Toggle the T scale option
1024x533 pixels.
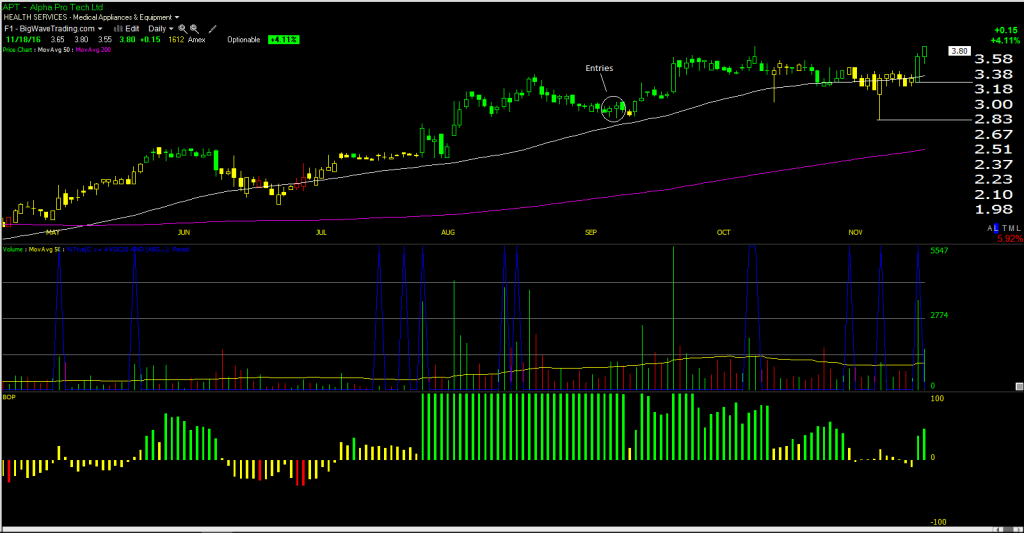point(1004,228)
